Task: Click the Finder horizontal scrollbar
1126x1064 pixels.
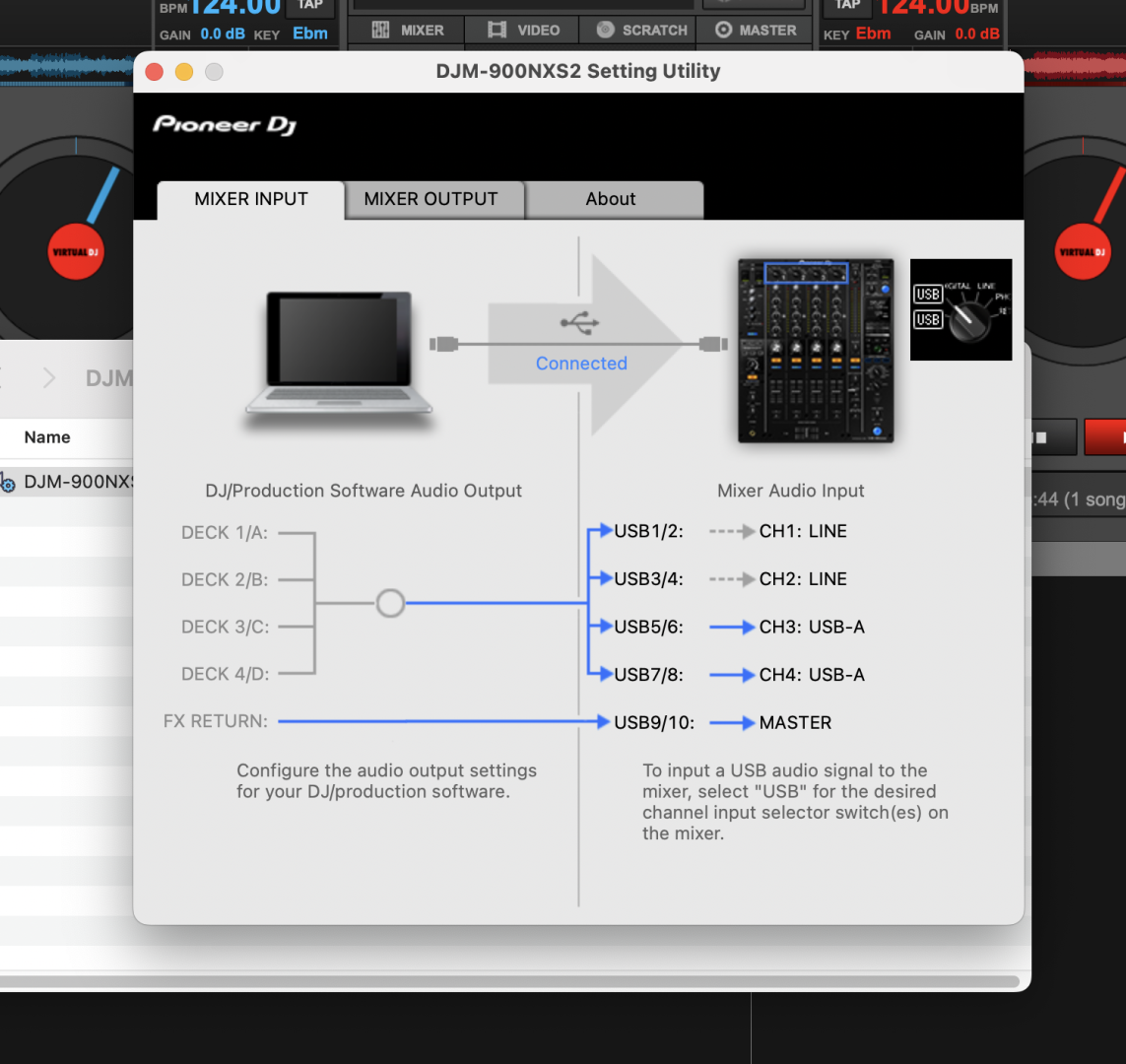Action: coord(508,981)
